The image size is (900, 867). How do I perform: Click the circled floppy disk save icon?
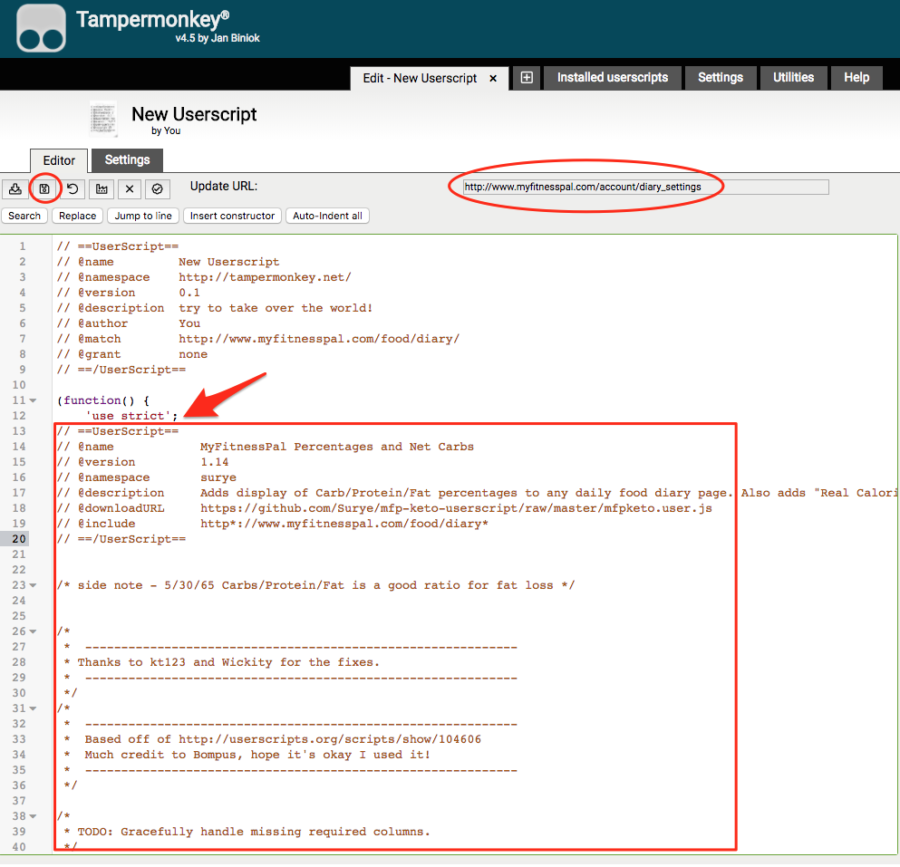coord(44,188)
